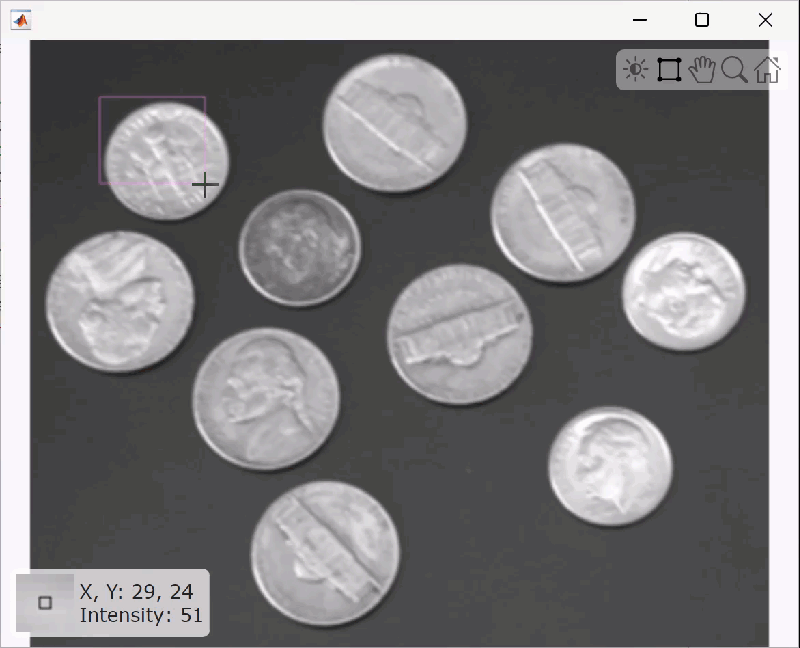Click the dark dime in the image center
800x648 pixels.
pyautogui.click(x=299, y=247)
